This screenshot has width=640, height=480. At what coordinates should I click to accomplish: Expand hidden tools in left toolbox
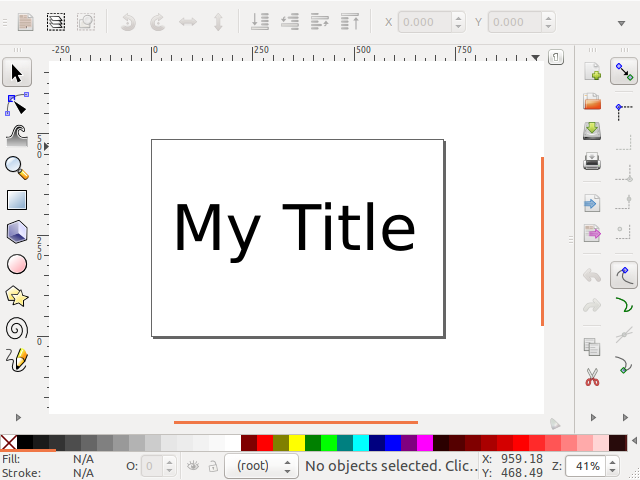coord(17,416)
